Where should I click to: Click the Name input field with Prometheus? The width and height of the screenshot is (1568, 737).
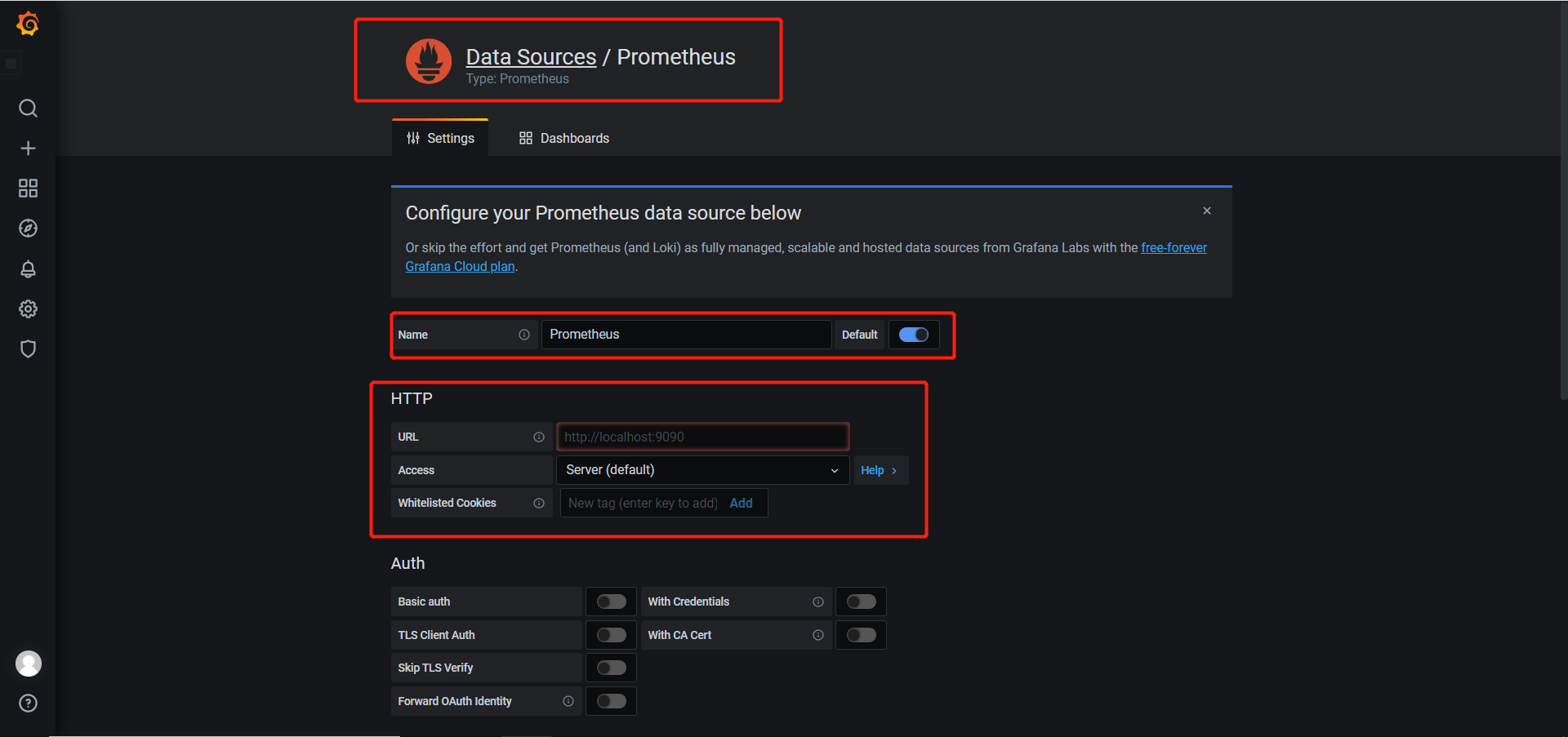click(x=686, y=335)
